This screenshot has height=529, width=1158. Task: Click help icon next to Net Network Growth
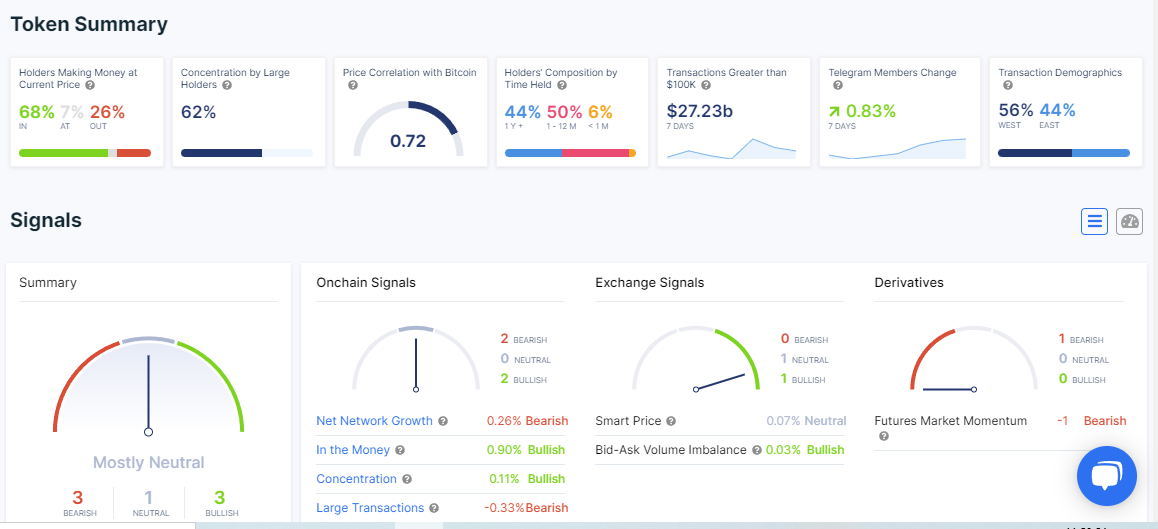443,422
